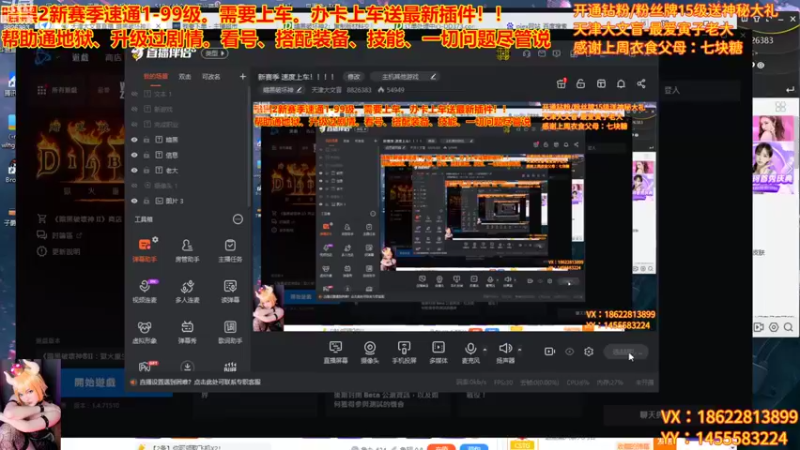The height and width of the screenshot is (450, 800).
Task: Switch to the 双击 scene tab
Action: click(x=185, y=77)
